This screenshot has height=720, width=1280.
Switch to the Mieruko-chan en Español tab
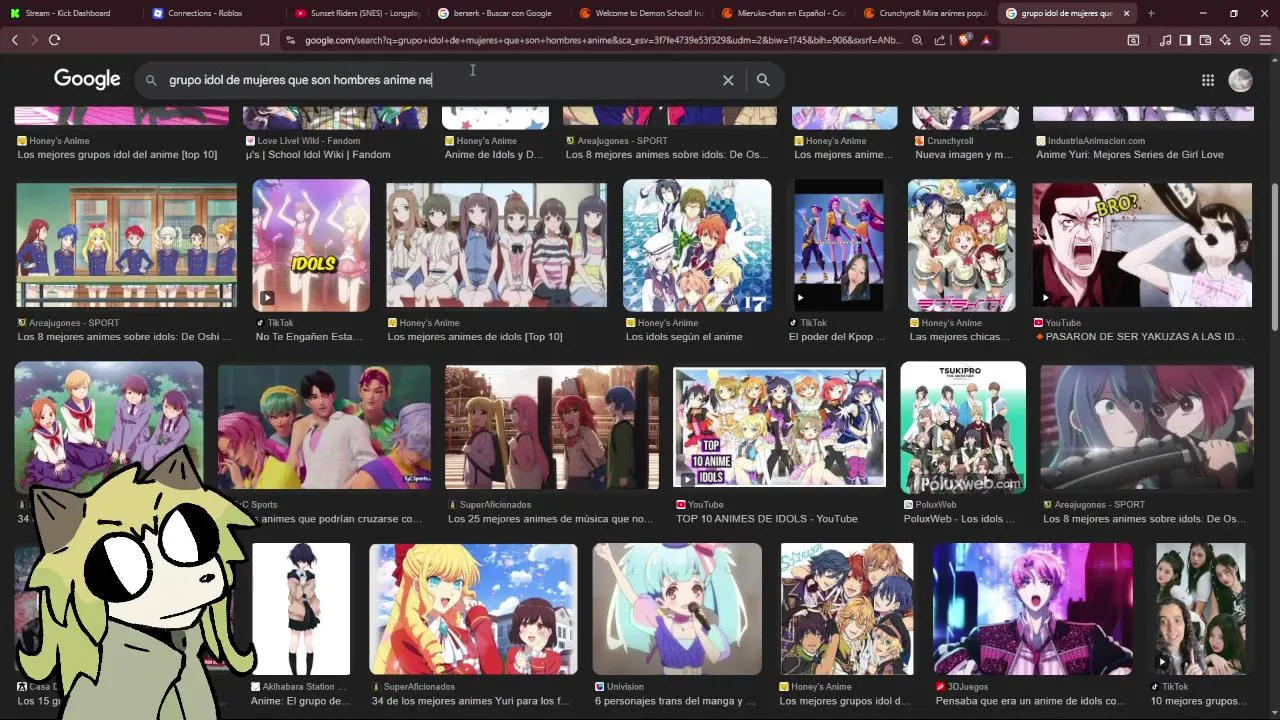[783, 13]
